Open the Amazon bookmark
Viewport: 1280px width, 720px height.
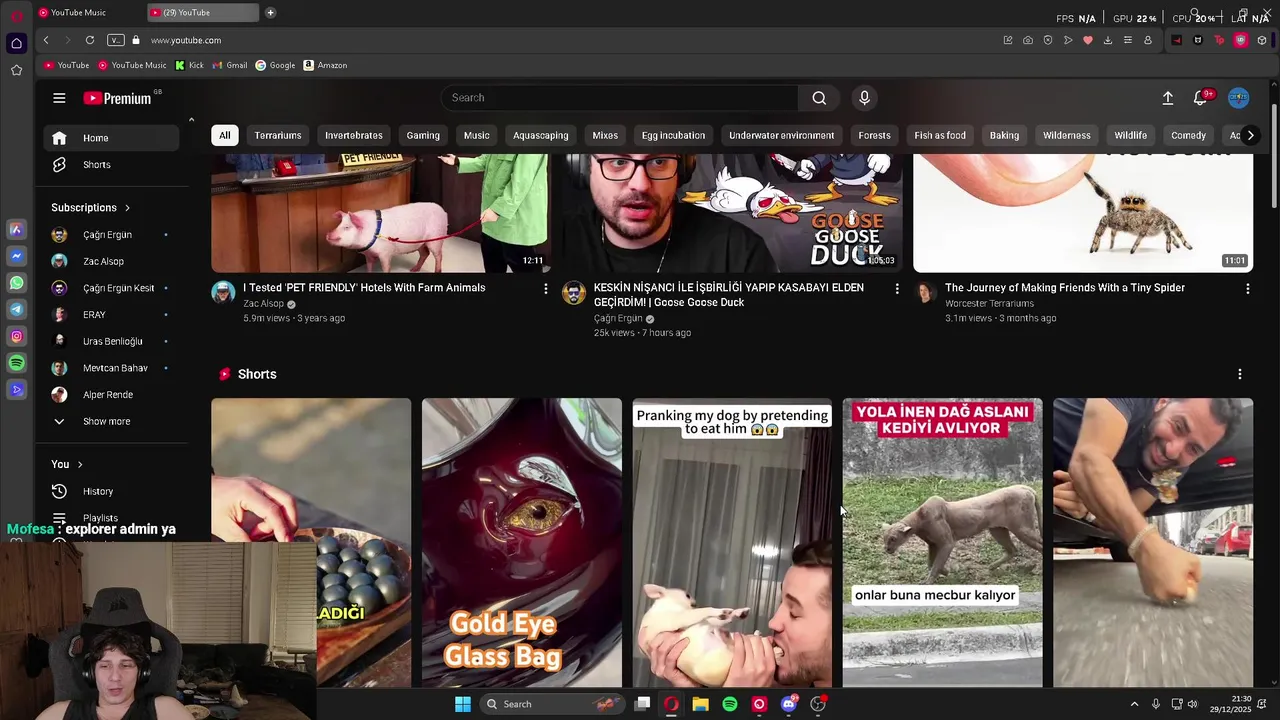pos(325,65)
